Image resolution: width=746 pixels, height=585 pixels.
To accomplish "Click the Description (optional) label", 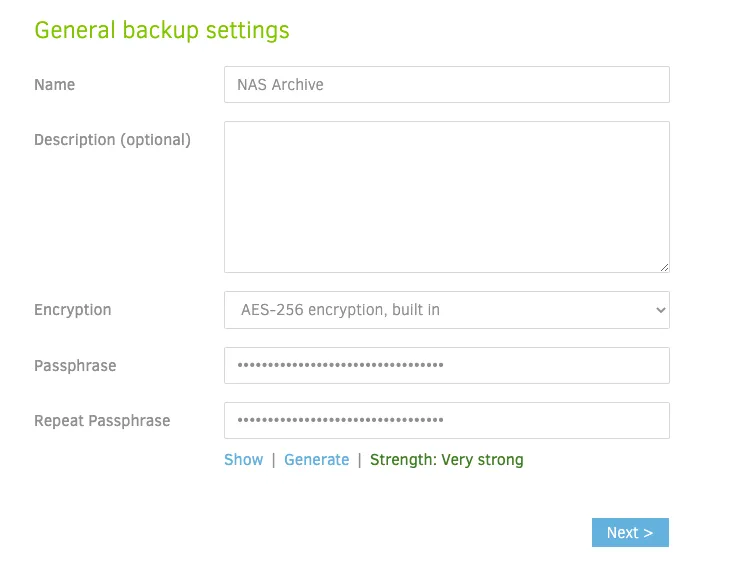I will pos(112,140).
